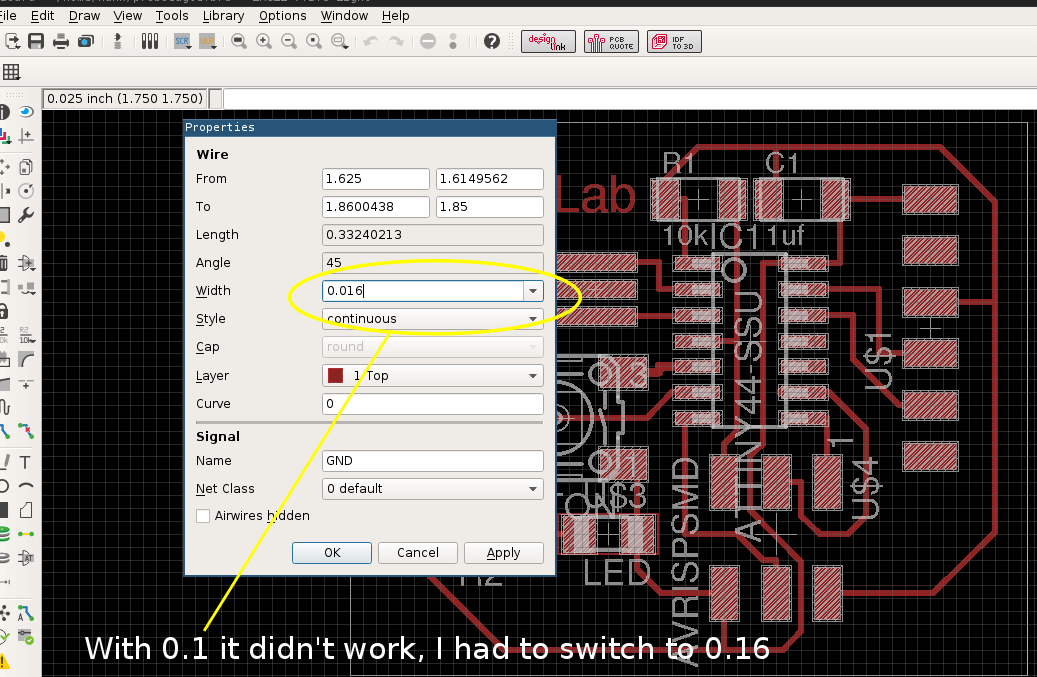Select the Signal airwire tool
Screen dimensions: 1037x677
pyautogui.click(x=26, y=534)
